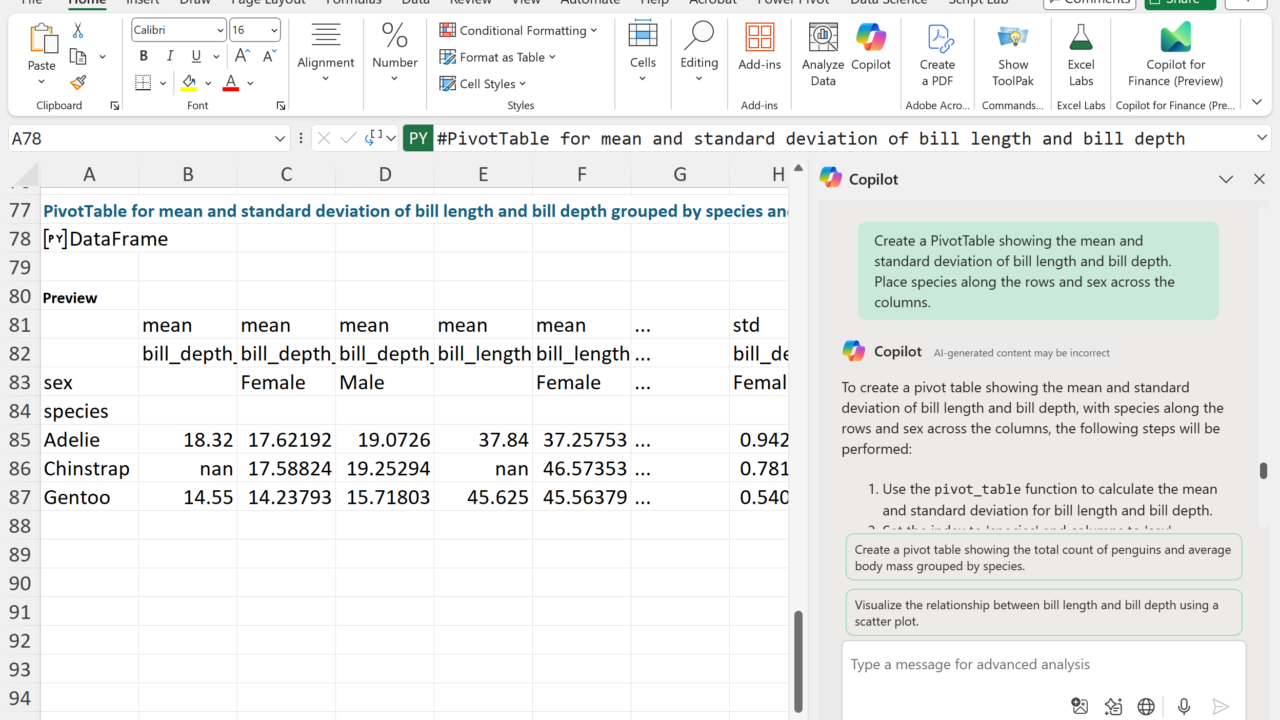Toggle italic formatting
This screenshot has width=1280, height=720.
point(170,56)
